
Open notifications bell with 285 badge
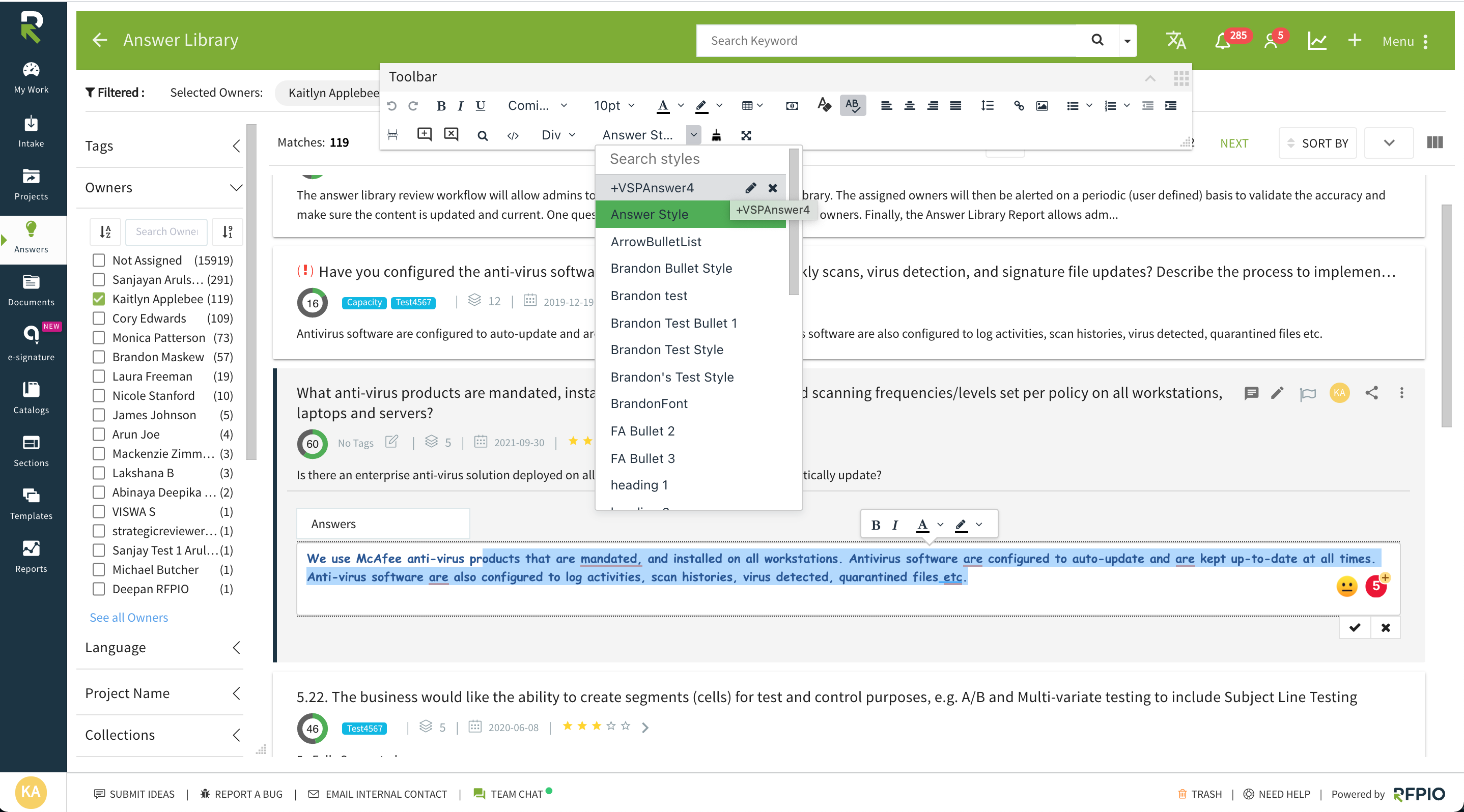[1222, 41]
